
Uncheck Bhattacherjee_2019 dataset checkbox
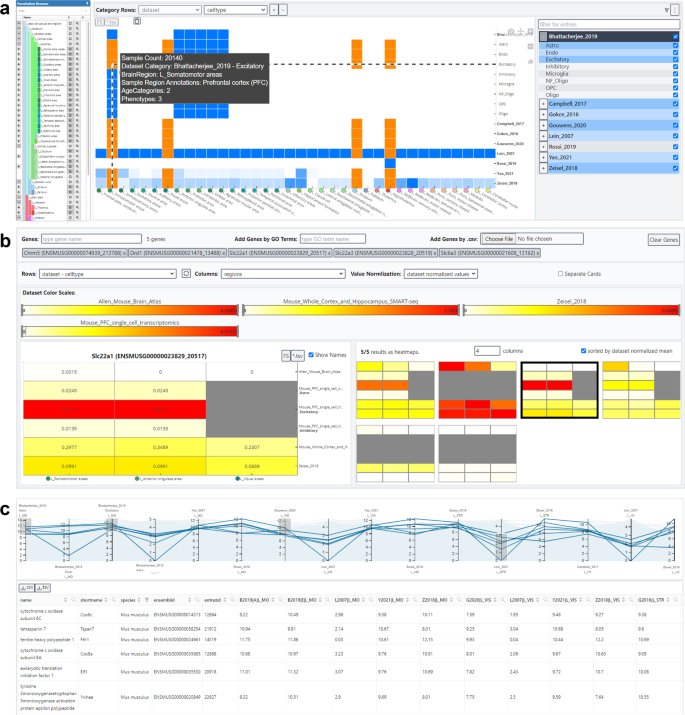click(x=675, y=36)
